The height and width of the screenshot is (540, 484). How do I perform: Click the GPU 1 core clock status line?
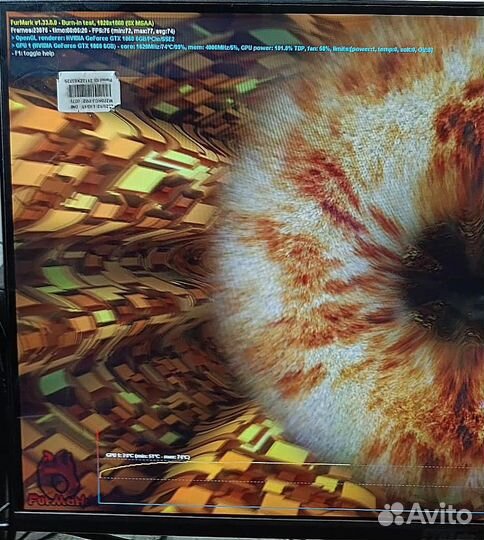pyautogui.click(x=222, y=48)
